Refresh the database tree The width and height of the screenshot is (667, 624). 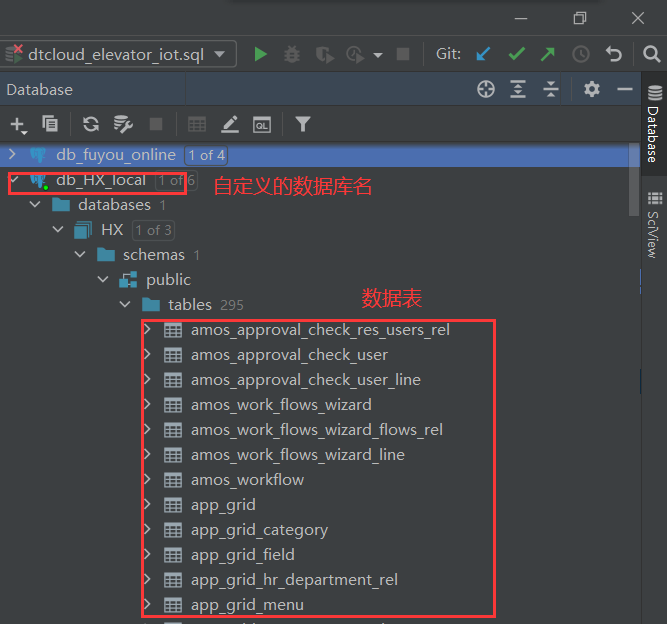click(91, 124)
